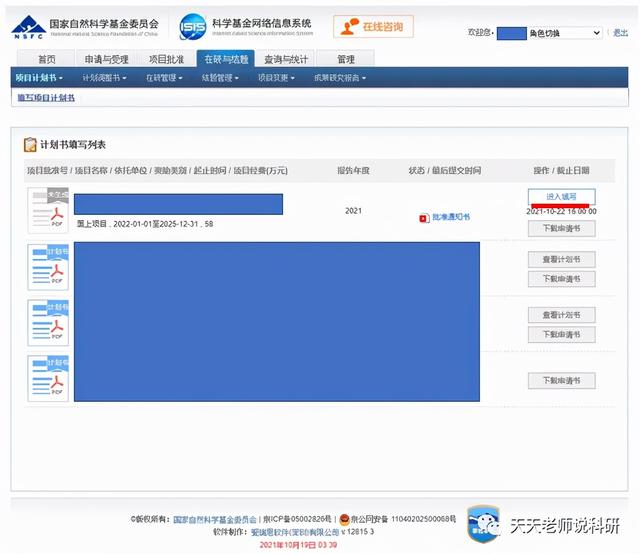Open the grey PDF thumbnail of 面上项目 row
Viewport: 640px width, 554px height.
click(48, 210)
